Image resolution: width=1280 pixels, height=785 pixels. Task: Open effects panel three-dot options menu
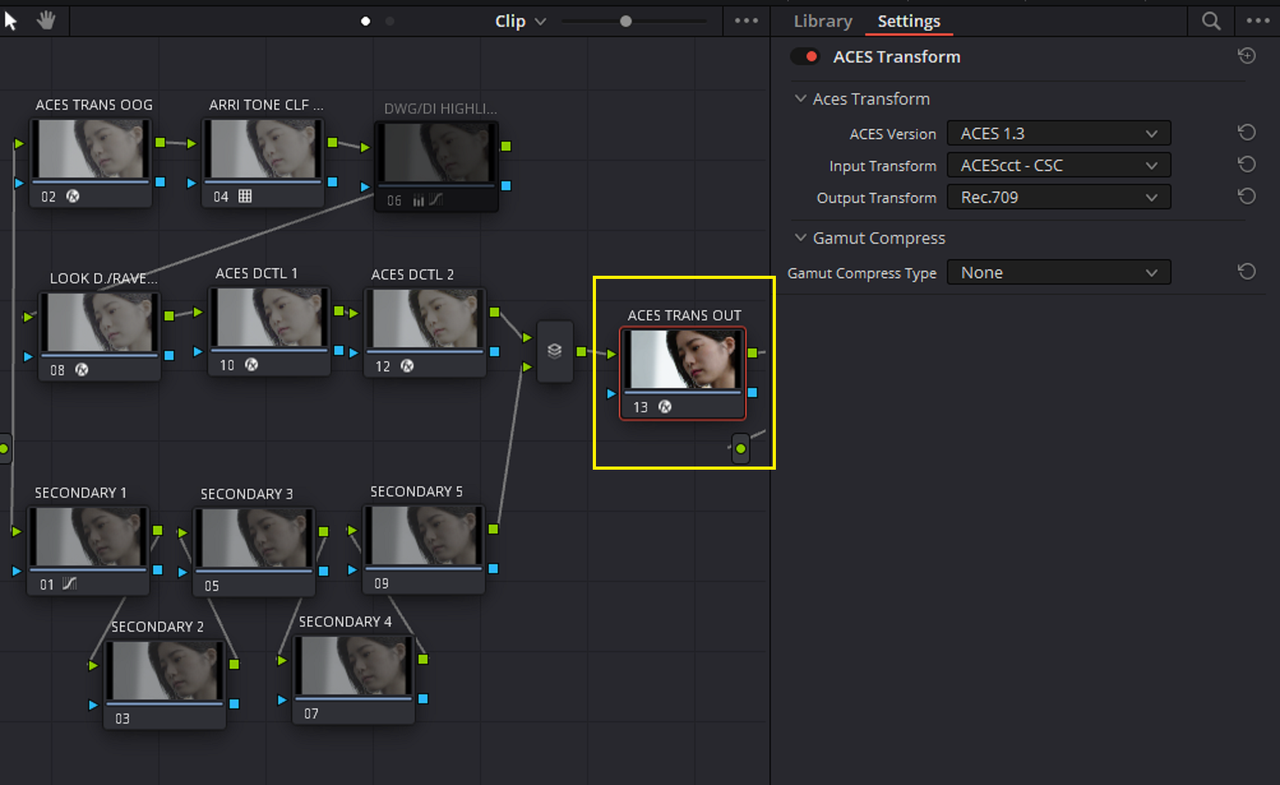(1257, 21)
